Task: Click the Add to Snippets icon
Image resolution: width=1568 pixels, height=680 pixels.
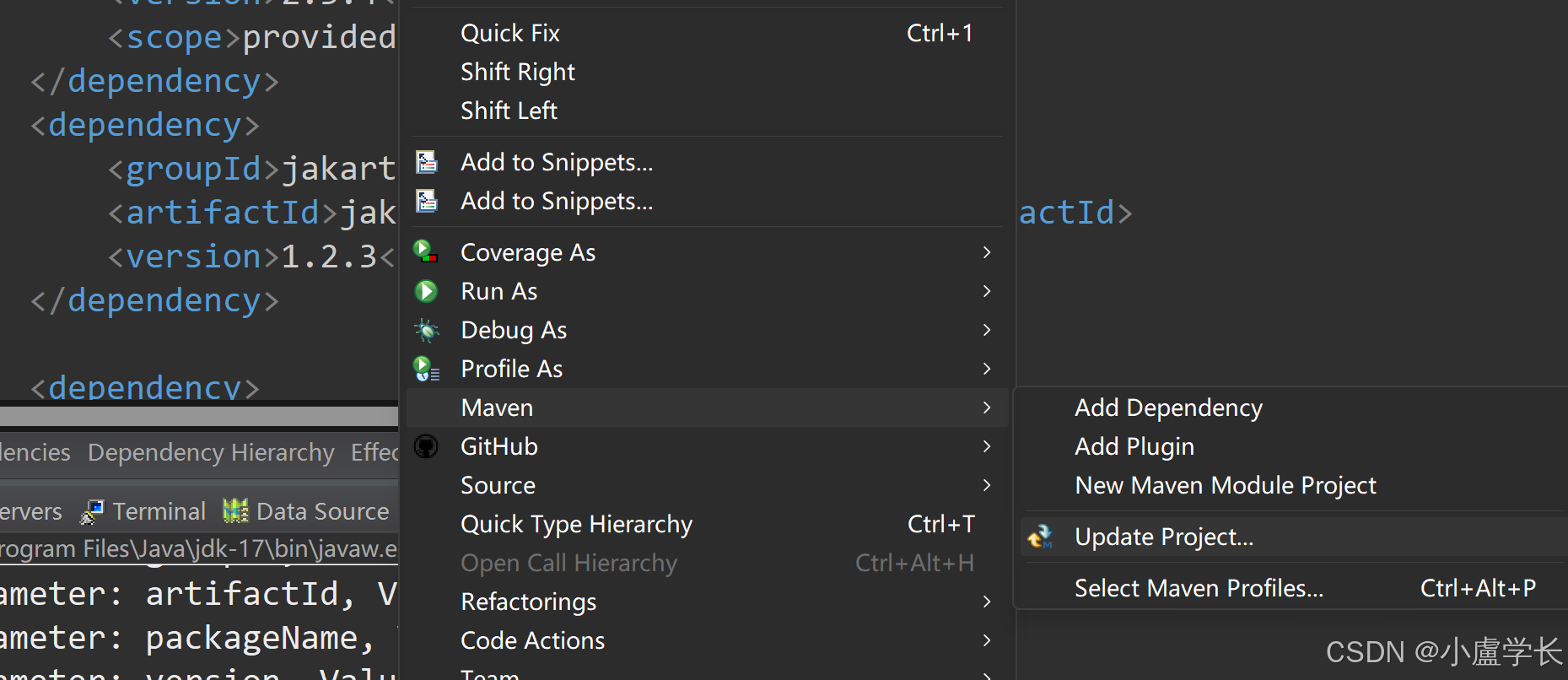Action: [x=426, y=161]
